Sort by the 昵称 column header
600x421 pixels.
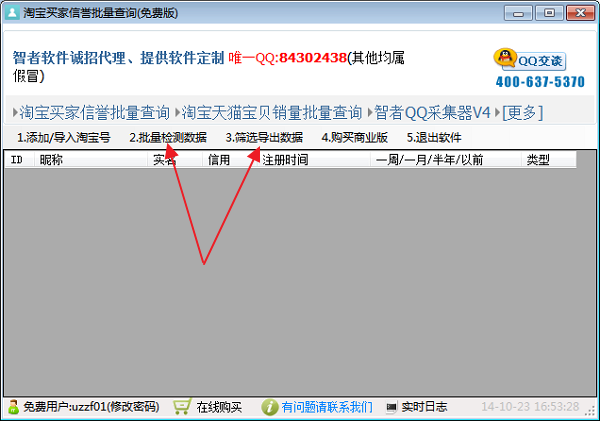click(91, 160)
